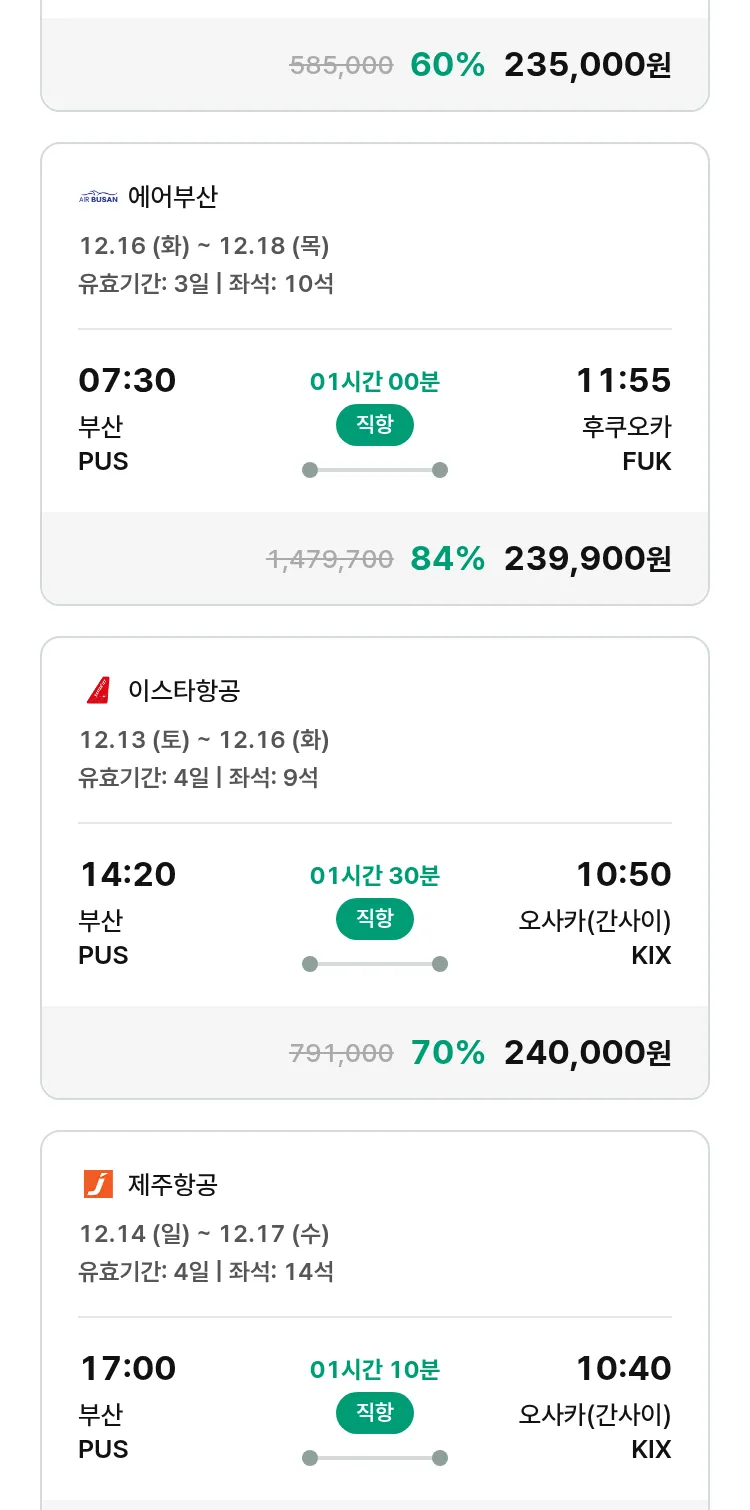Open the 에어부산 airline name

coord(172,197)
